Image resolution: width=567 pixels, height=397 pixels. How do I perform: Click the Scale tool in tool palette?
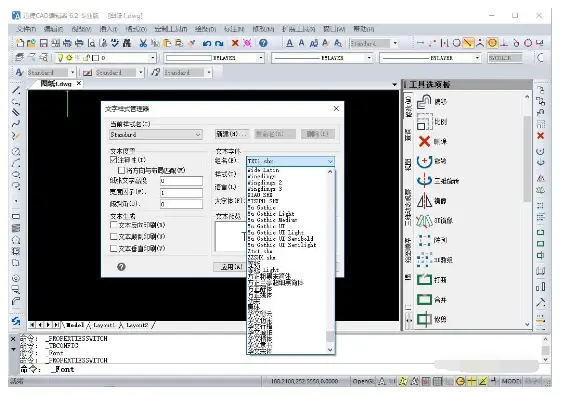point(432,121)
